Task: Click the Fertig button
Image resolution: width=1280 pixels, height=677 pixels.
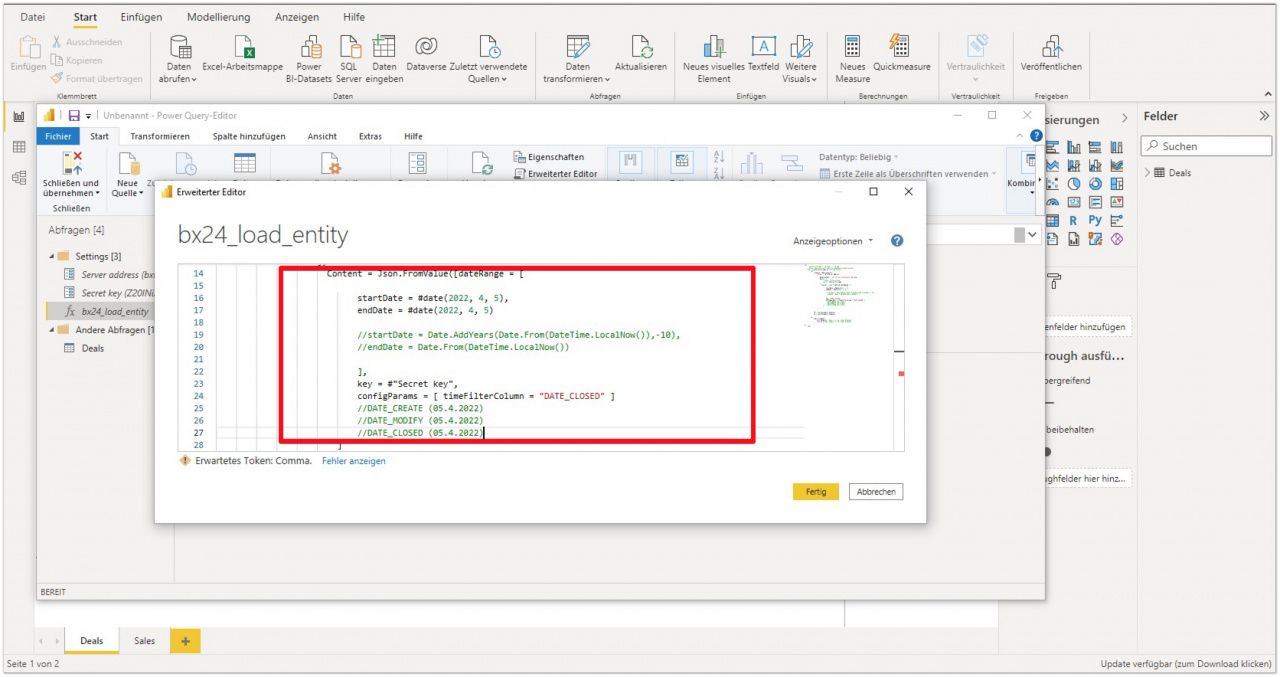Action: coord(816,492)
